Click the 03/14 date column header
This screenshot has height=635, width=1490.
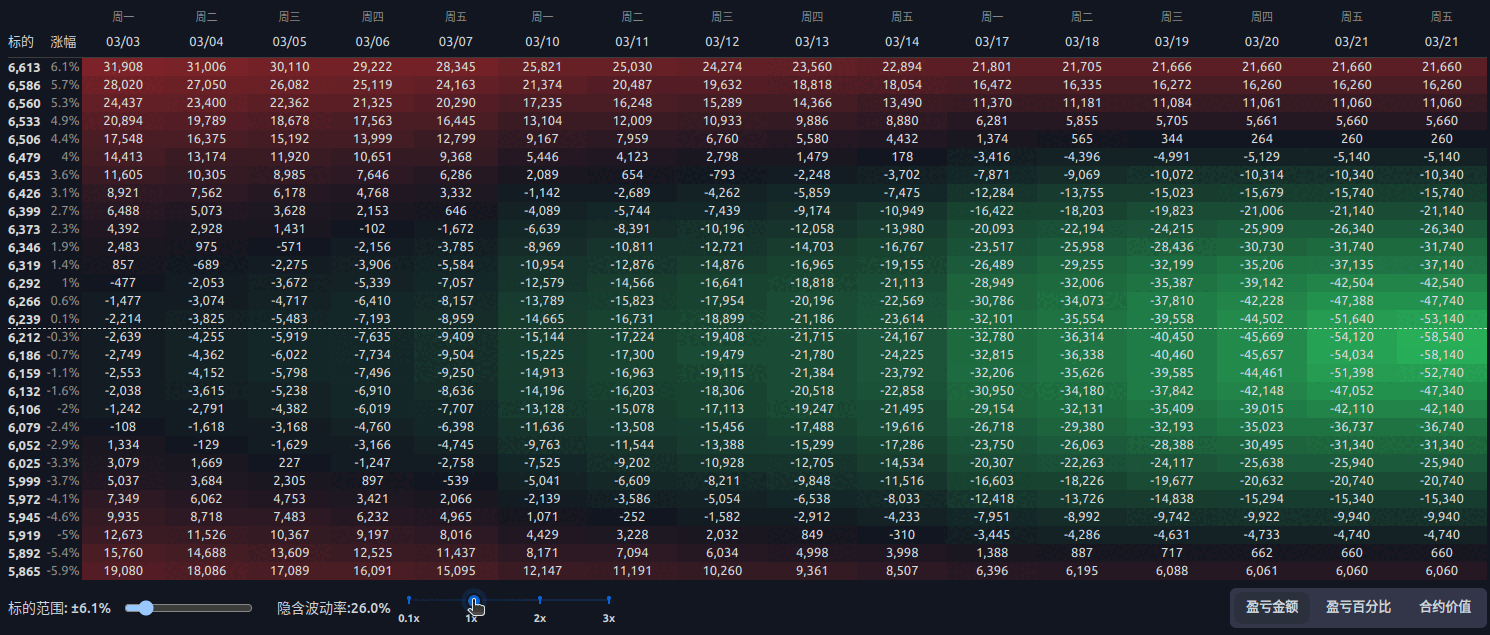(x=902, y=42)
